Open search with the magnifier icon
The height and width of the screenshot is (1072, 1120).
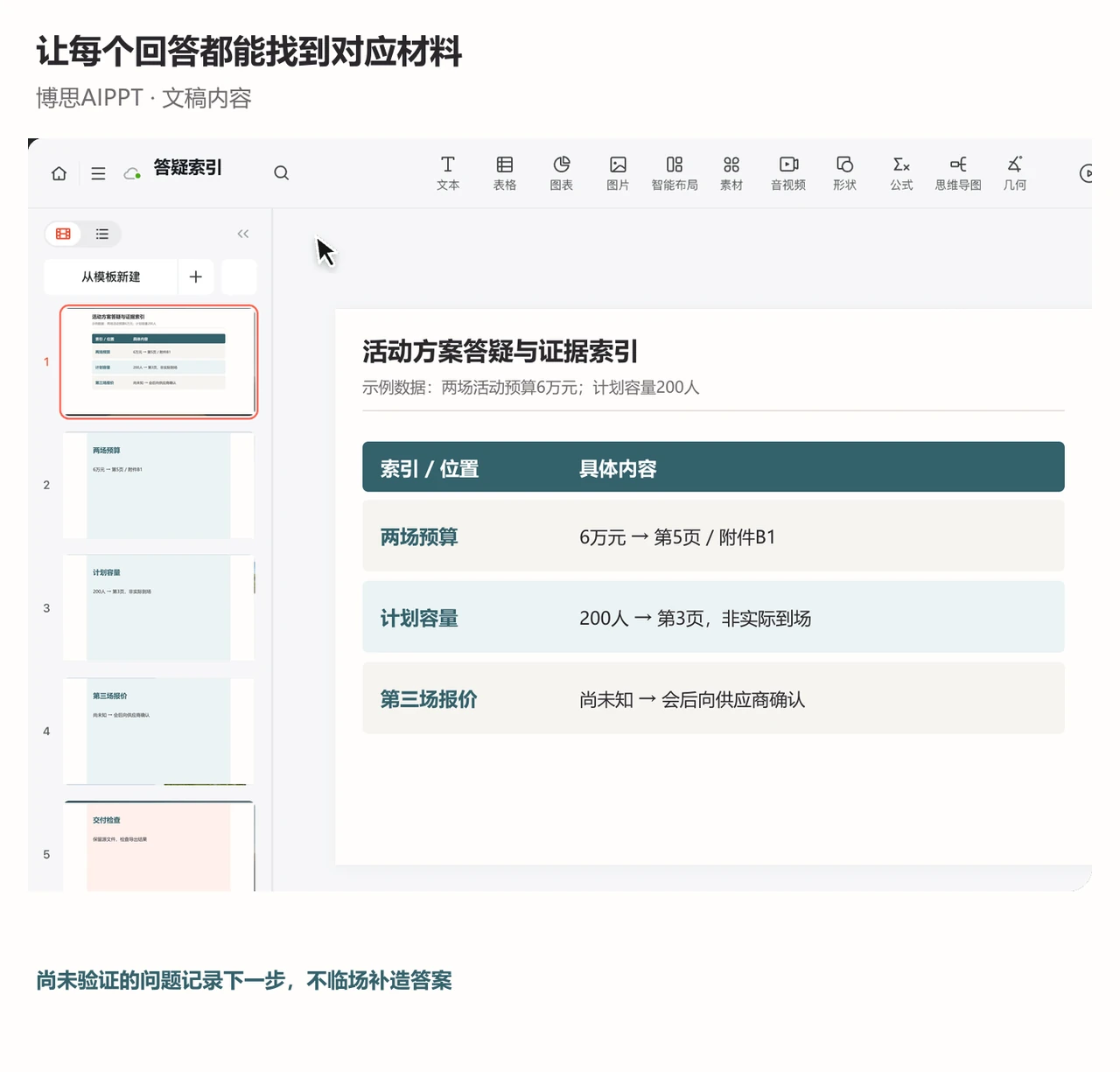(x=281, y=173)
